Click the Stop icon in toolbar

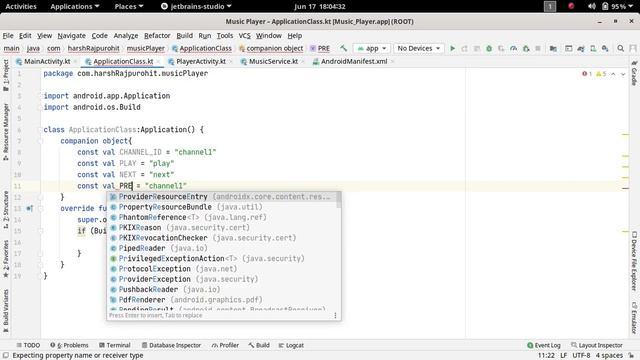(x=538, y=48)
